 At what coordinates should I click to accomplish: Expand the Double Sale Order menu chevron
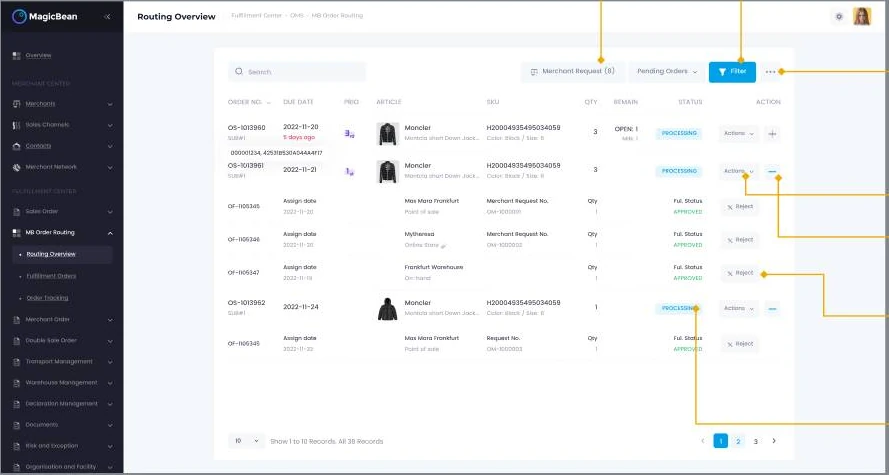[109, 341]
